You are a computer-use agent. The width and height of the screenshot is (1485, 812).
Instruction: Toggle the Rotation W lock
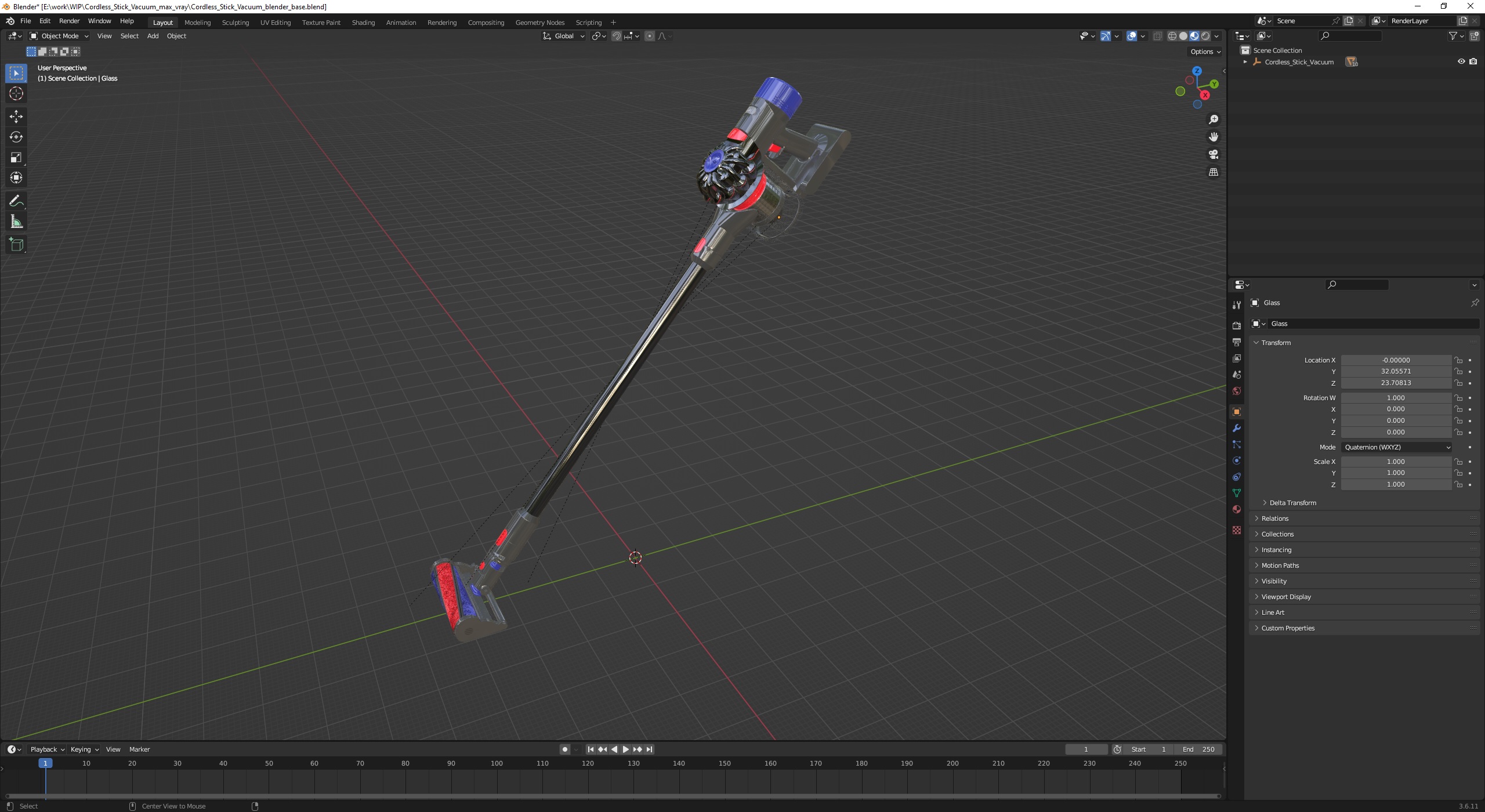(x=1458, y=398)
